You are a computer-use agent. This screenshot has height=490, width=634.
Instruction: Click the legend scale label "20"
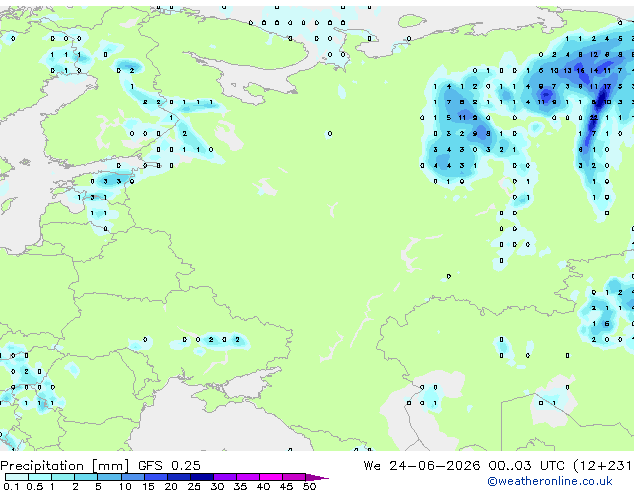tap(171, 486)
